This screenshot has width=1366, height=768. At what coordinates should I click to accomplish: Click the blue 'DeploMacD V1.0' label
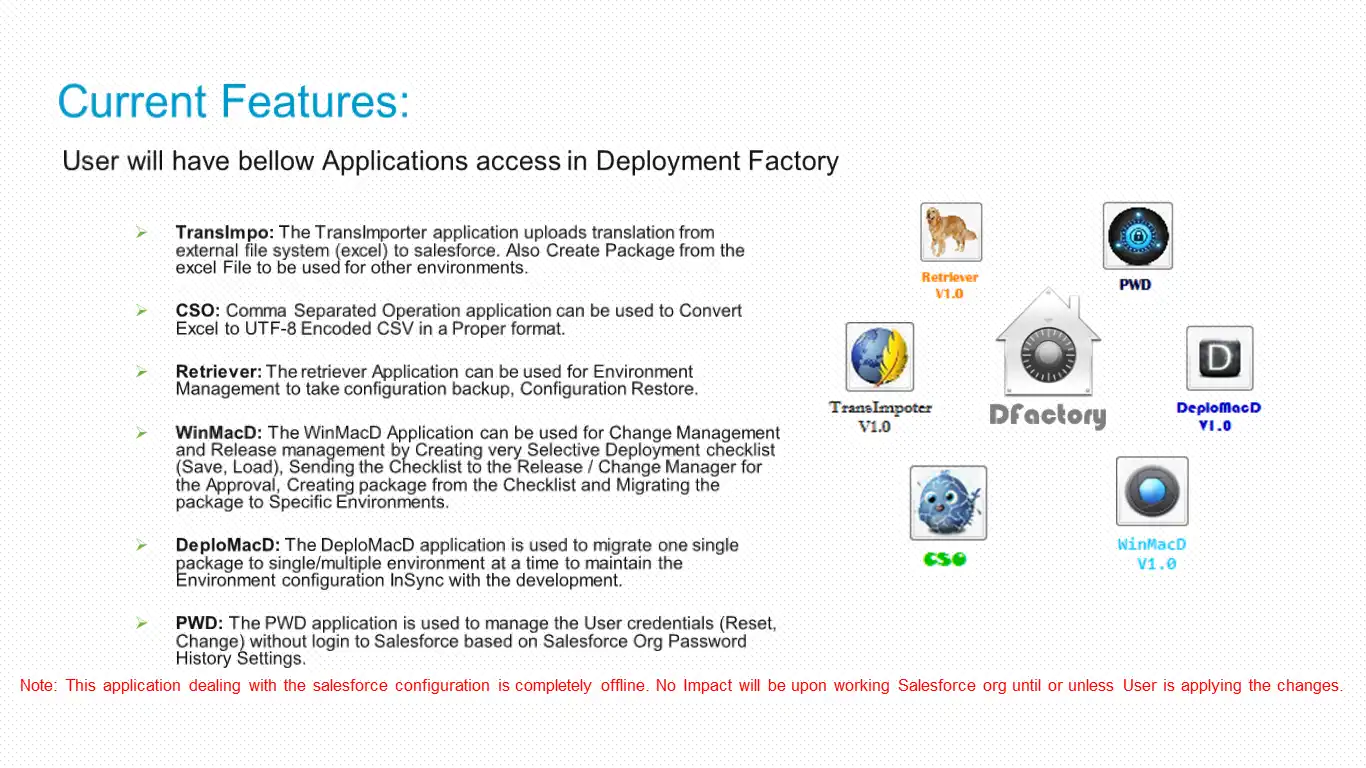click(x=1218, y=416)
